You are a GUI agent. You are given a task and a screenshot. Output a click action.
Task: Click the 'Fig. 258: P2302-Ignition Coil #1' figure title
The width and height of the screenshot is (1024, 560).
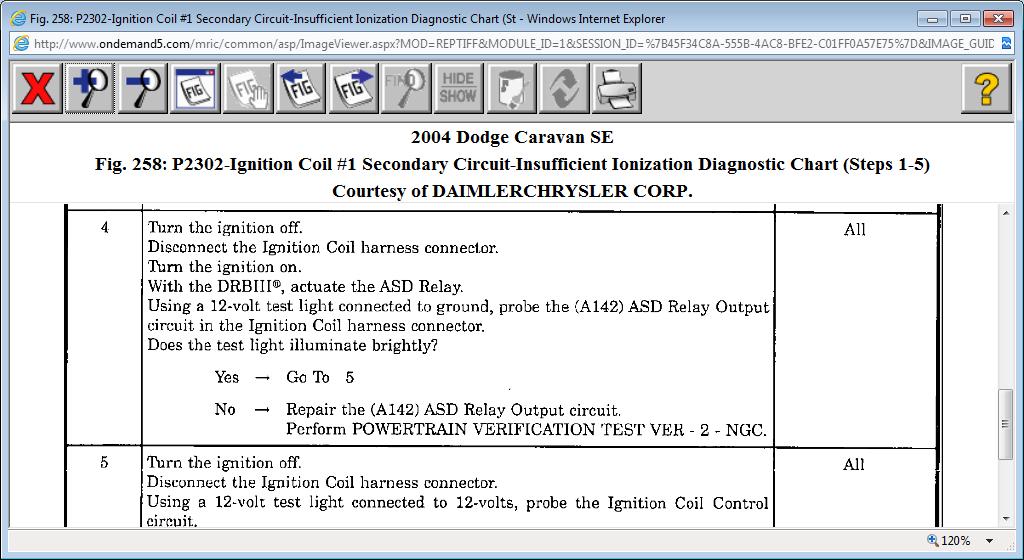tap(512, 164)
